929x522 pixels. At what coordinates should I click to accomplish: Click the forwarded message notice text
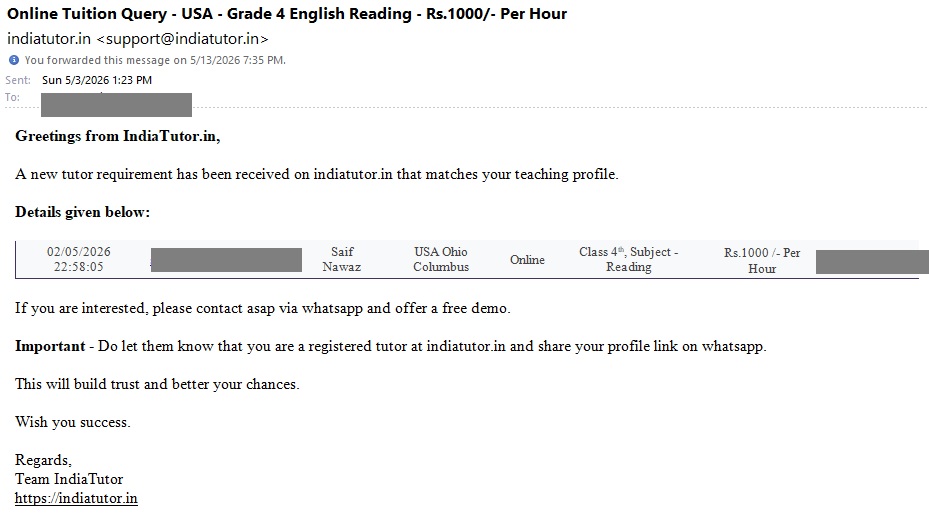155,60
